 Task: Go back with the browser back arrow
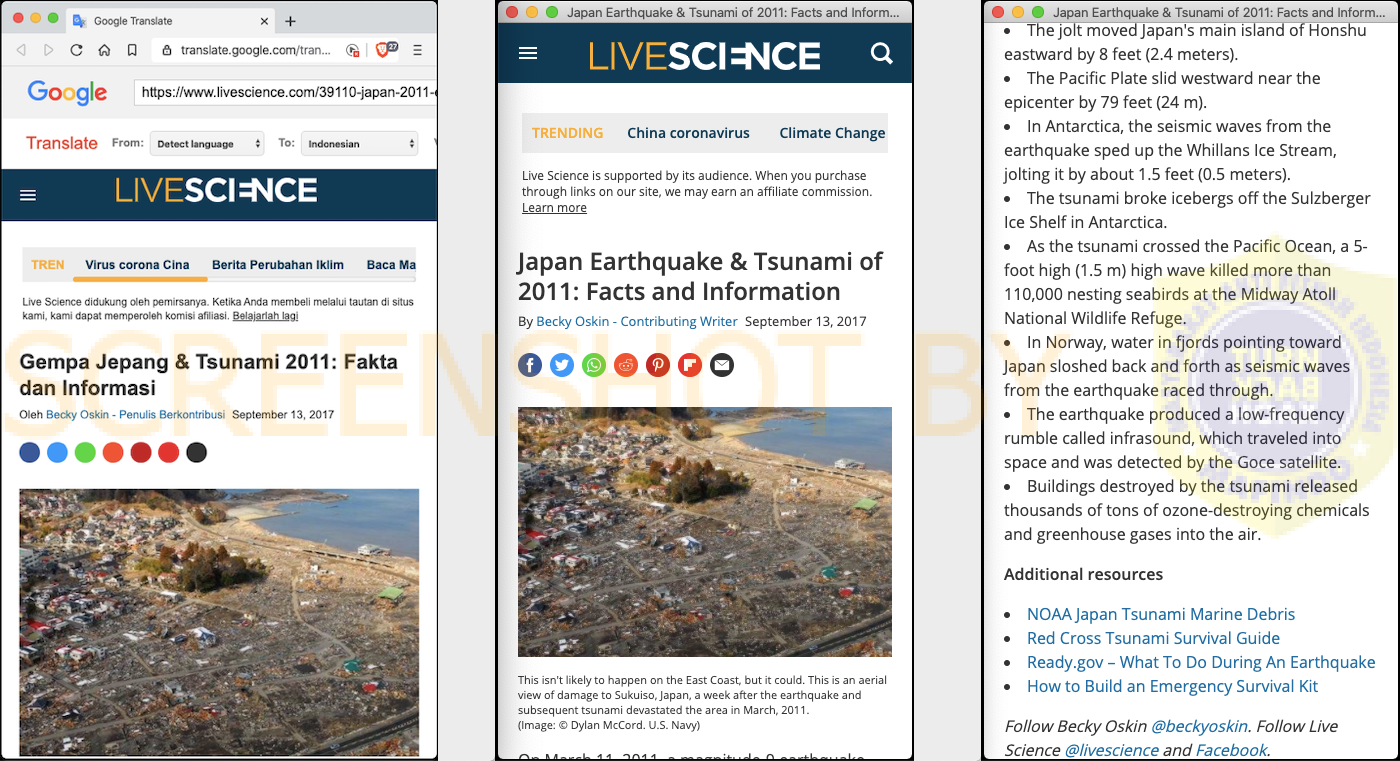point(22,50)
